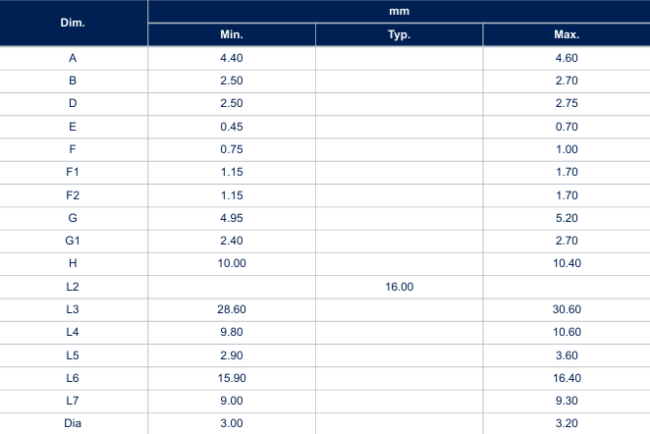Select the Max. value in row D
This screenshot has width=650, height=434.
click(x=566, y=104)
